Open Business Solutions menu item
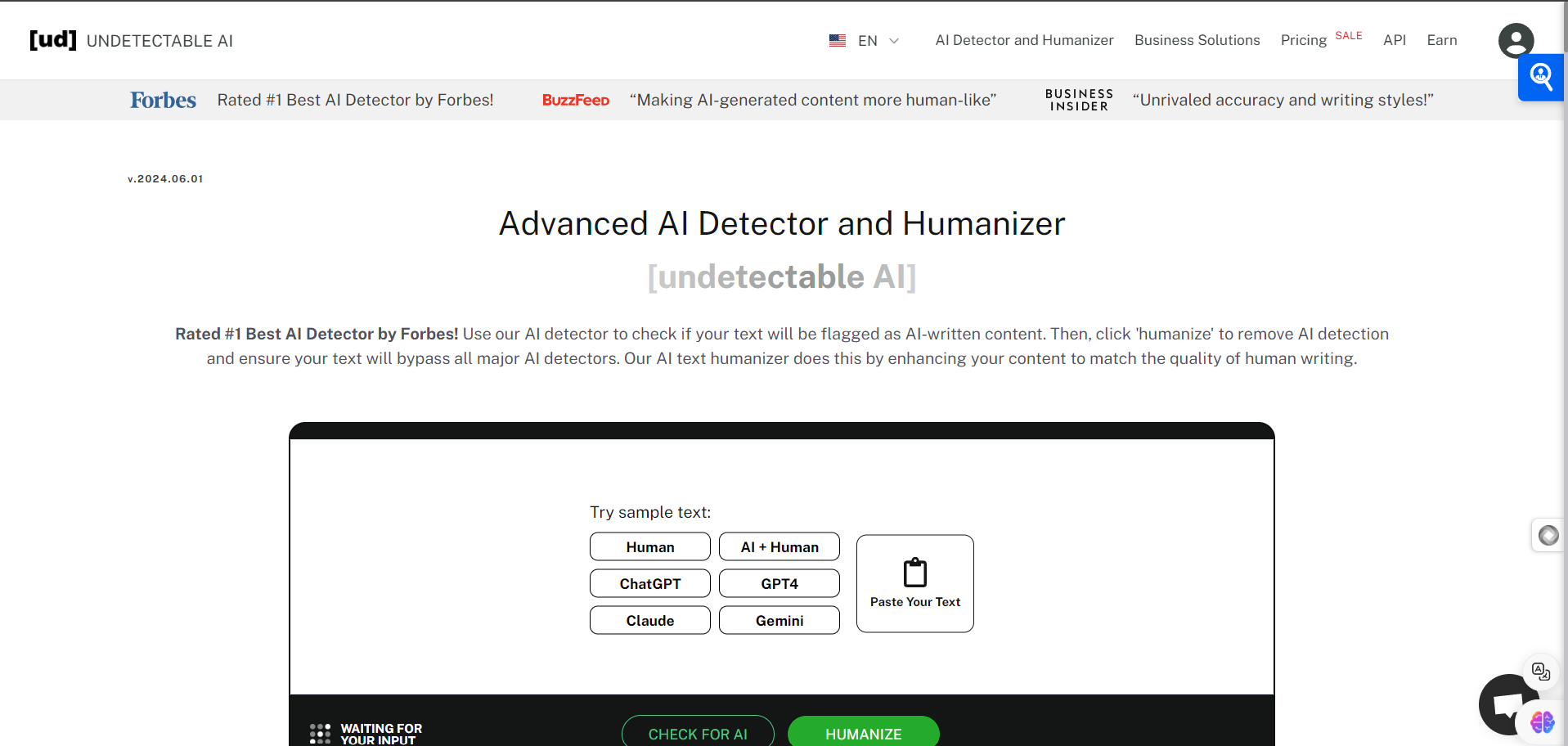 [1197, 40]
